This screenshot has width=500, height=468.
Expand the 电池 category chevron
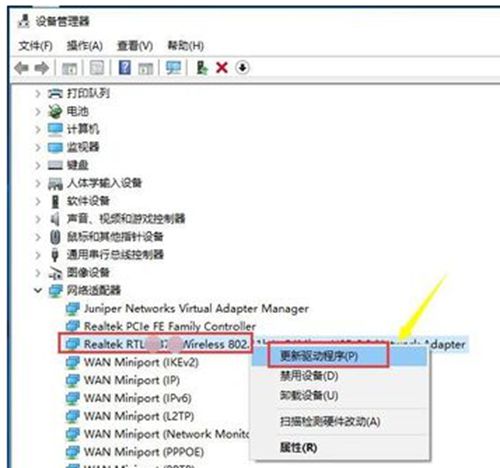(x=38, y=112)
